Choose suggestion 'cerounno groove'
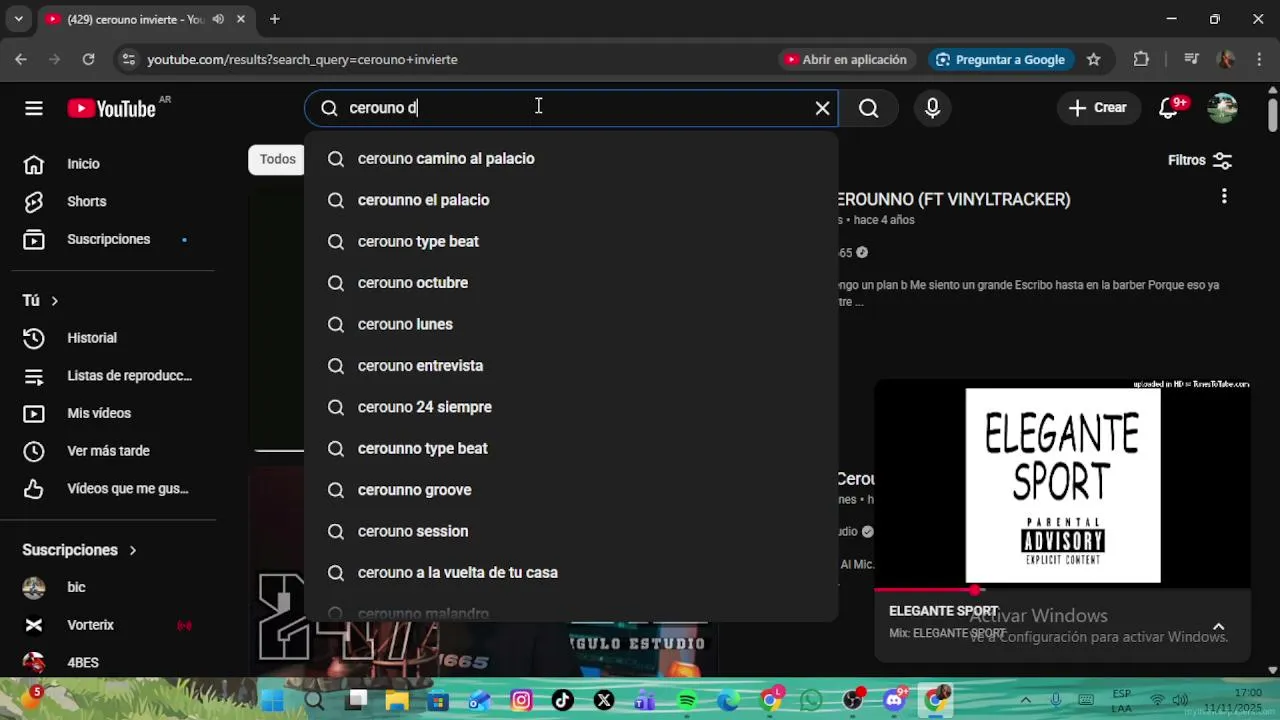 click(571, 490)
